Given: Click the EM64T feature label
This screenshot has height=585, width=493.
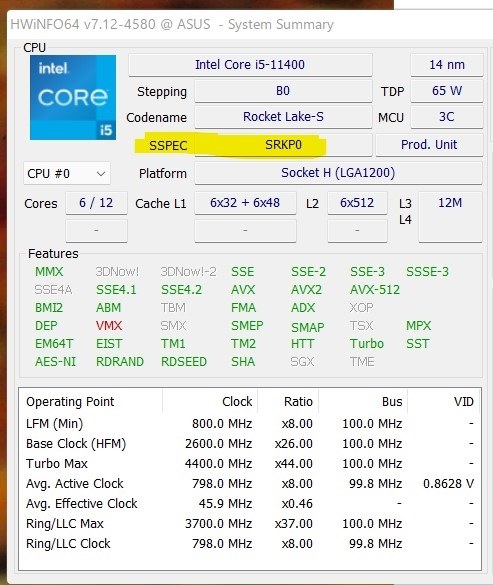Looking at the screenshot, I should coord(54,344).
